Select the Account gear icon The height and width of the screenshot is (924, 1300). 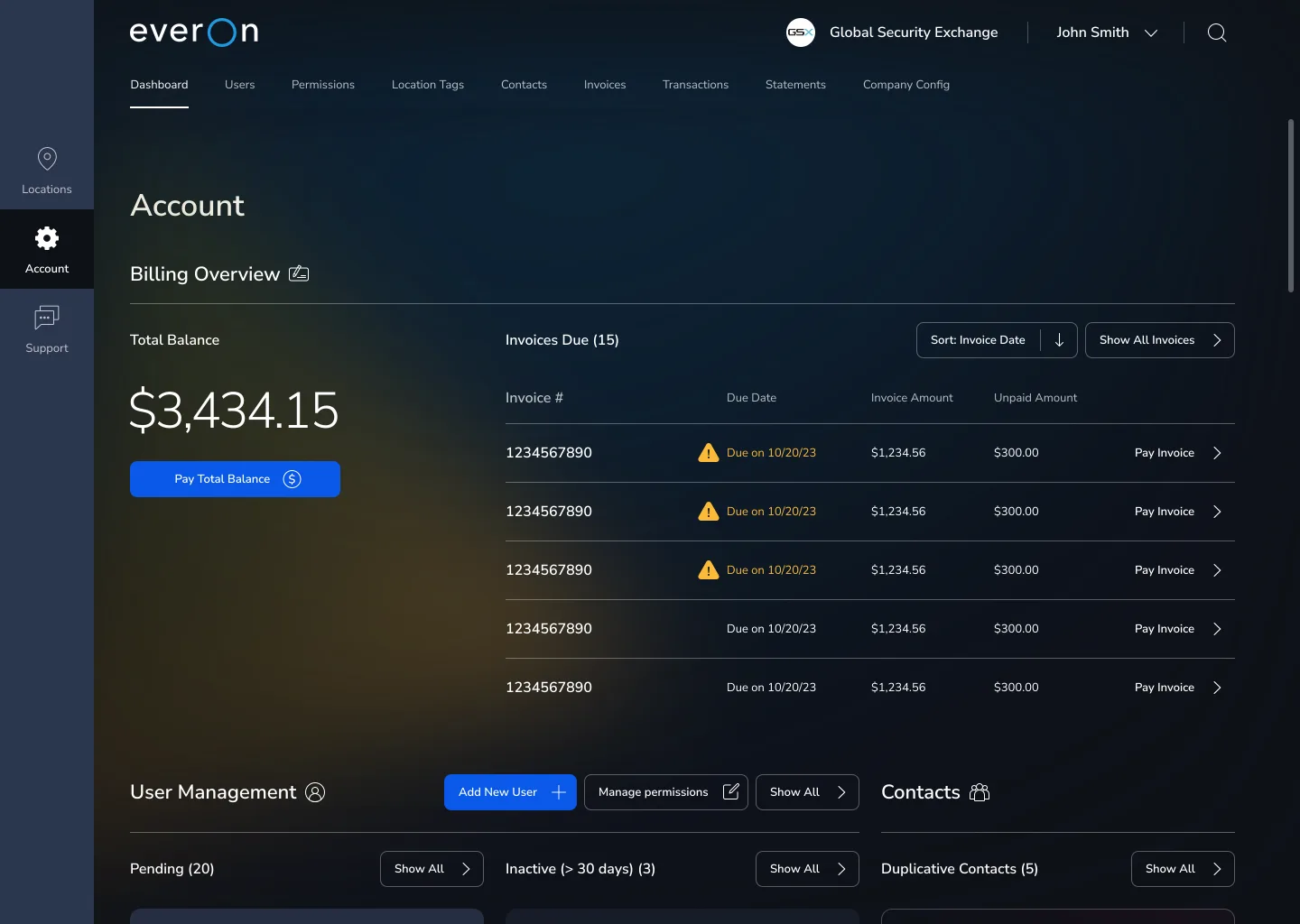[x=47, y=238]
